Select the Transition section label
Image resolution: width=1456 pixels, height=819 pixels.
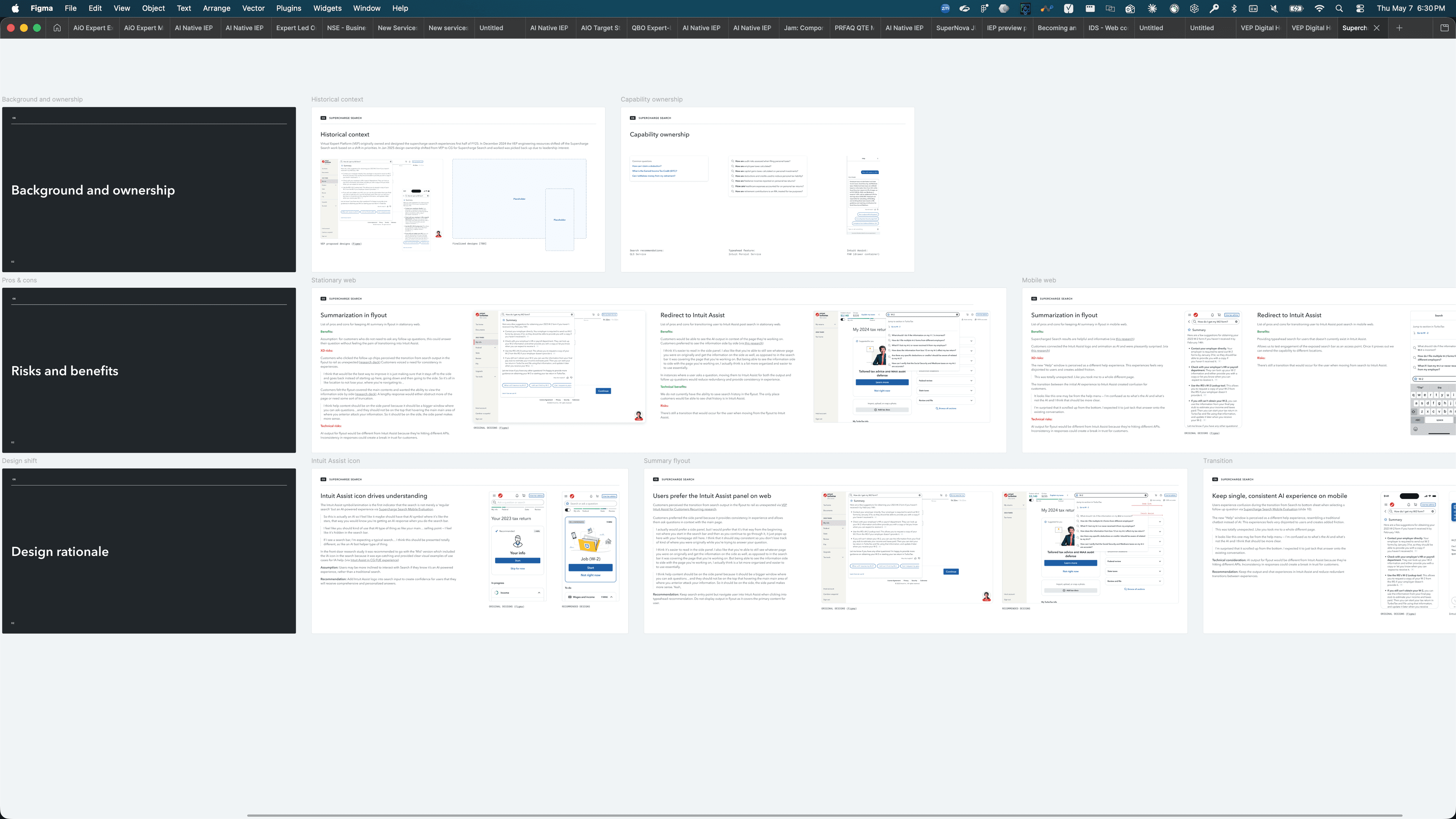[1218, 461]
